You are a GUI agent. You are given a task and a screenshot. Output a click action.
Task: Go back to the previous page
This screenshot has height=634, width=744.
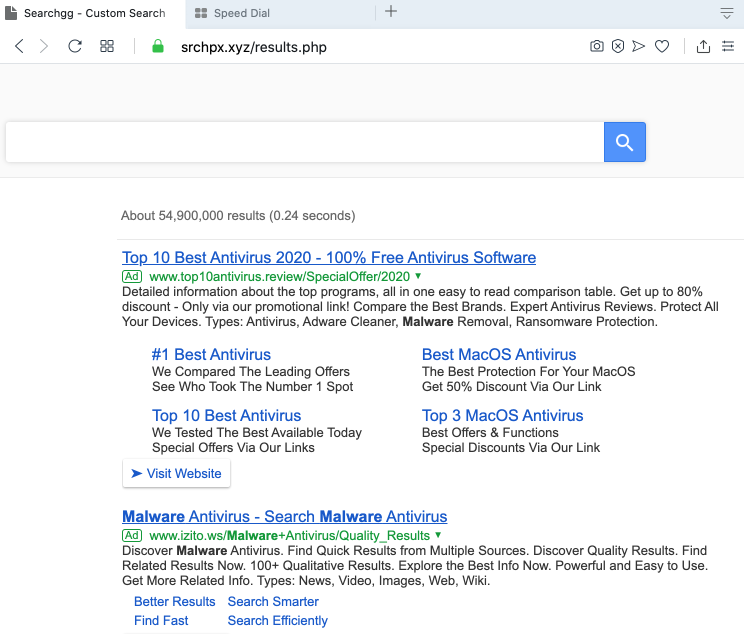pyautogui.click(x=19, y=46)
